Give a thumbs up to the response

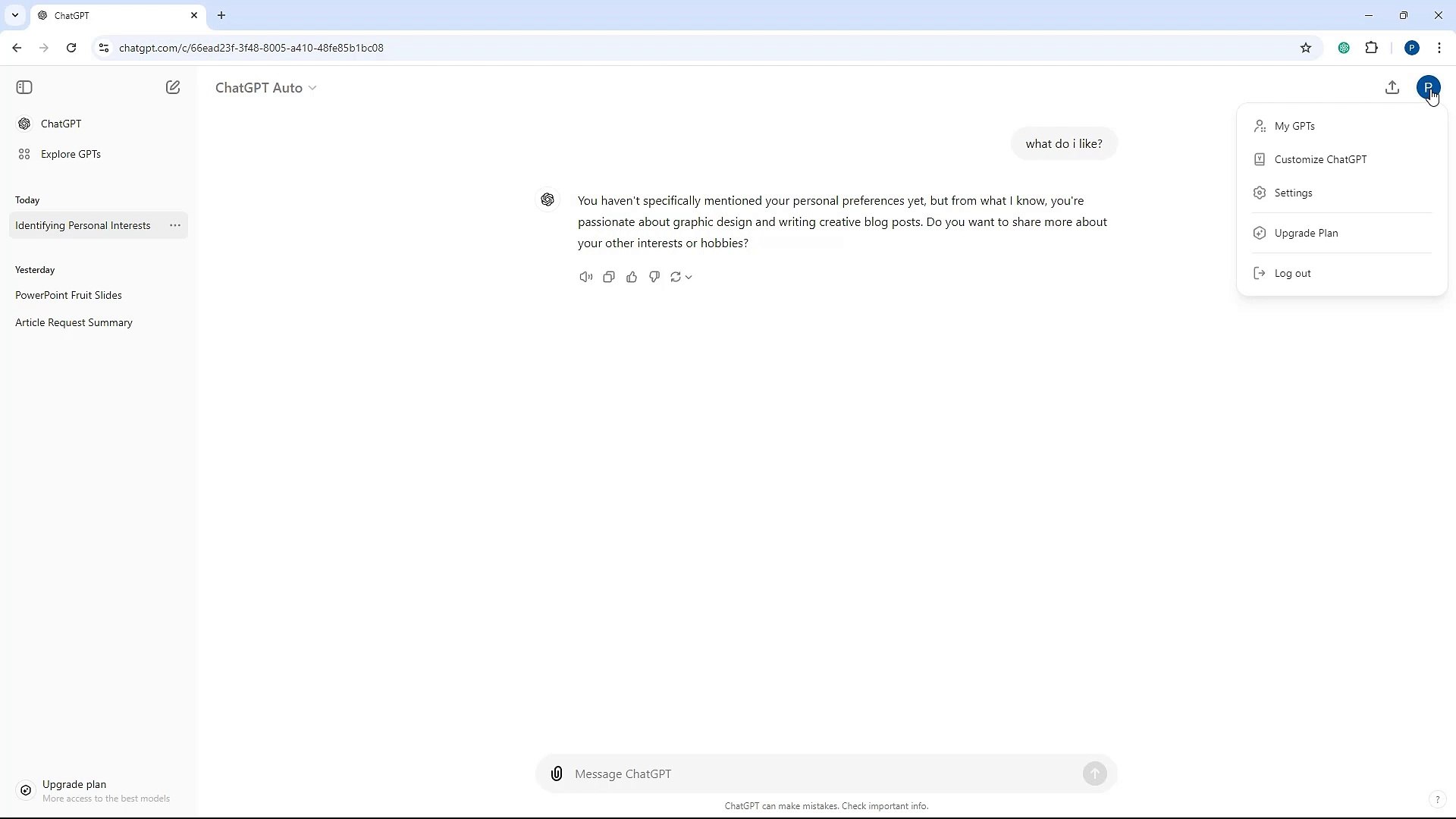click(x=632, y=277)
